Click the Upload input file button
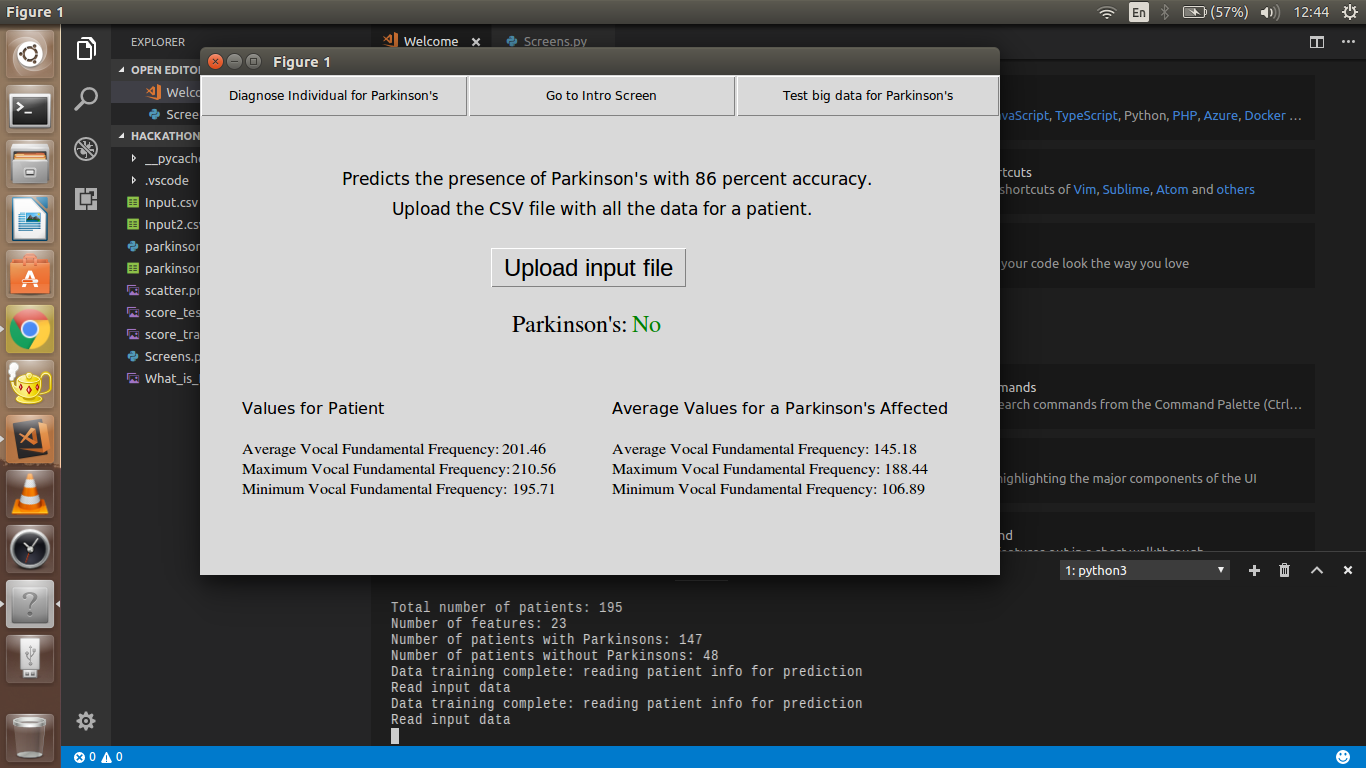The height and width of the screenshot is (768, 1366). pyautogui.click(x=588, y=268)
